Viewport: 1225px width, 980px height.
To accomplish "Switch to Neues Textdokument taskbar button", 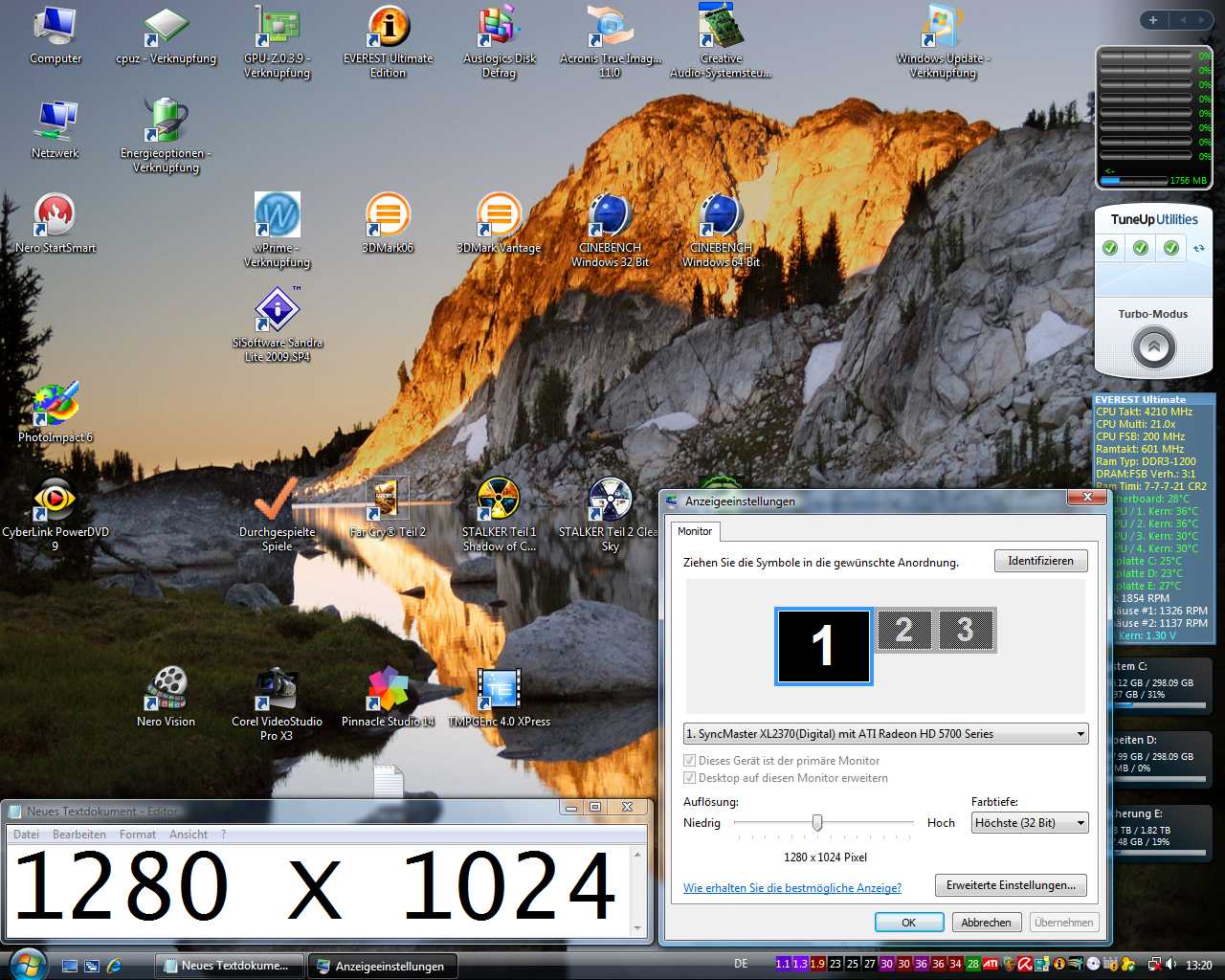I will pyautogui.click(x=229, y=966).
